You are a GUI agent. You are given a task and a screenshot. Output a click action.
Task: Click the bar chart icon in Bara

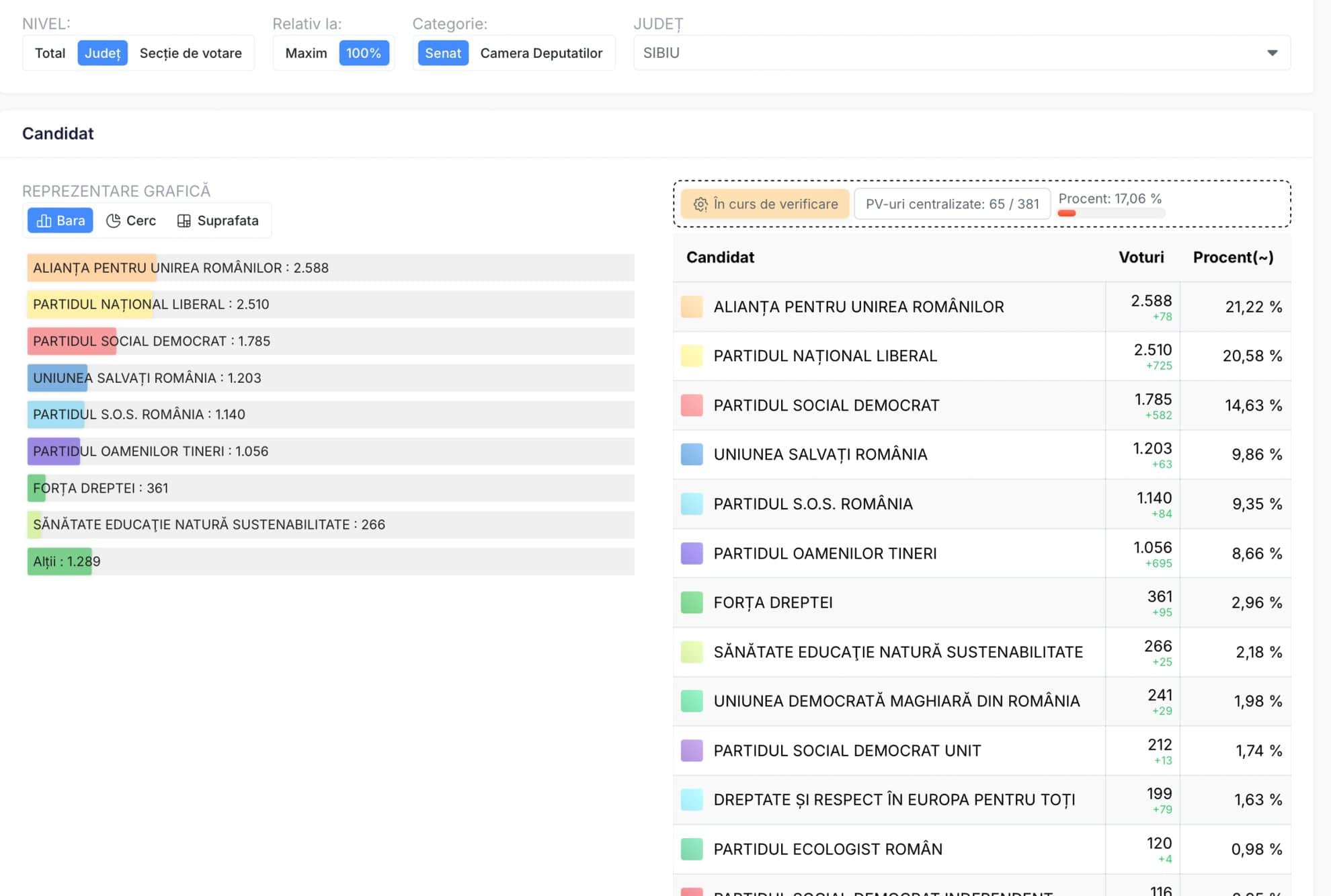(44, 220)
